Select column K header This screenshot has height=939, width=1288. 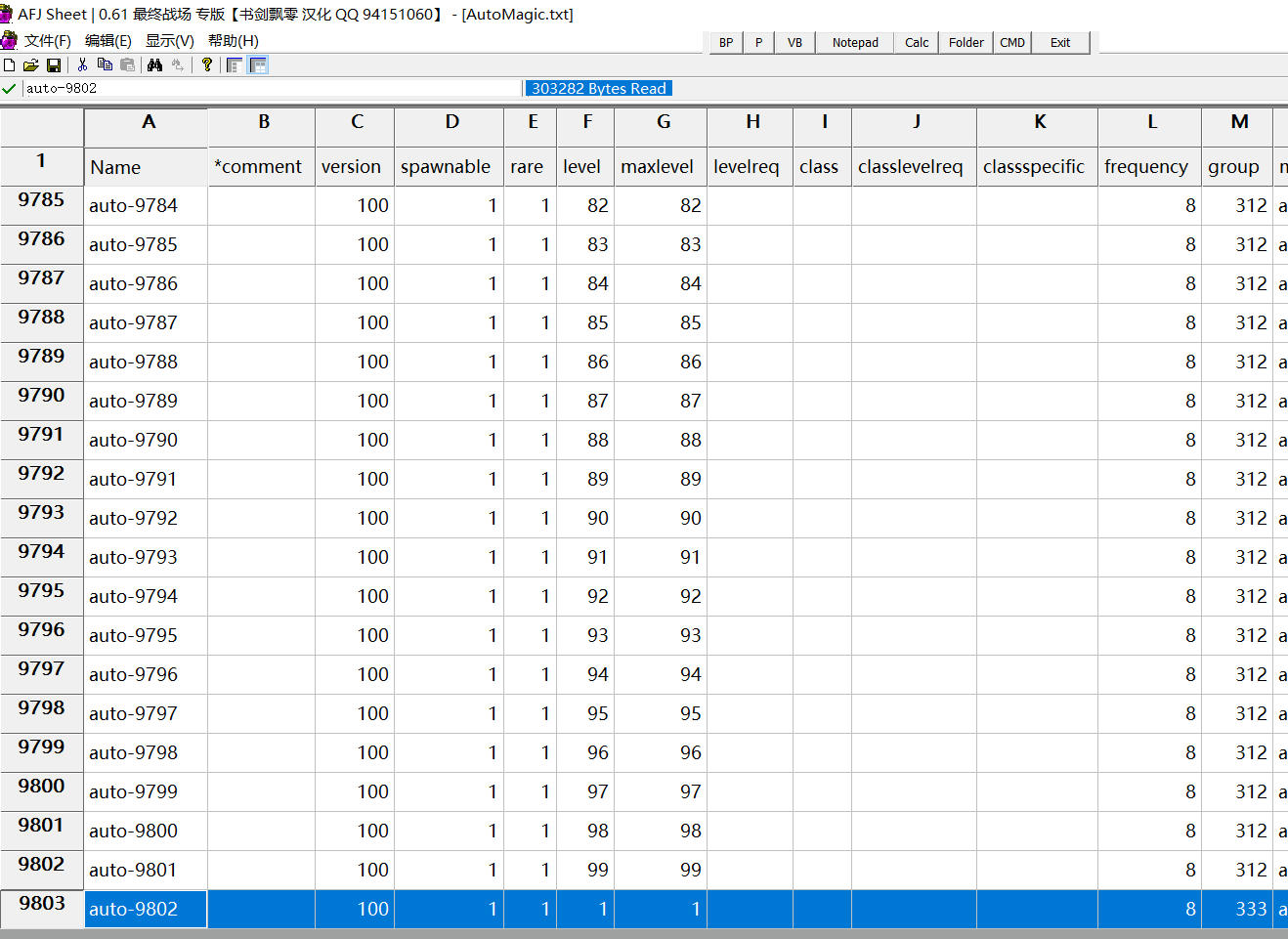[x=1037, y=127]
